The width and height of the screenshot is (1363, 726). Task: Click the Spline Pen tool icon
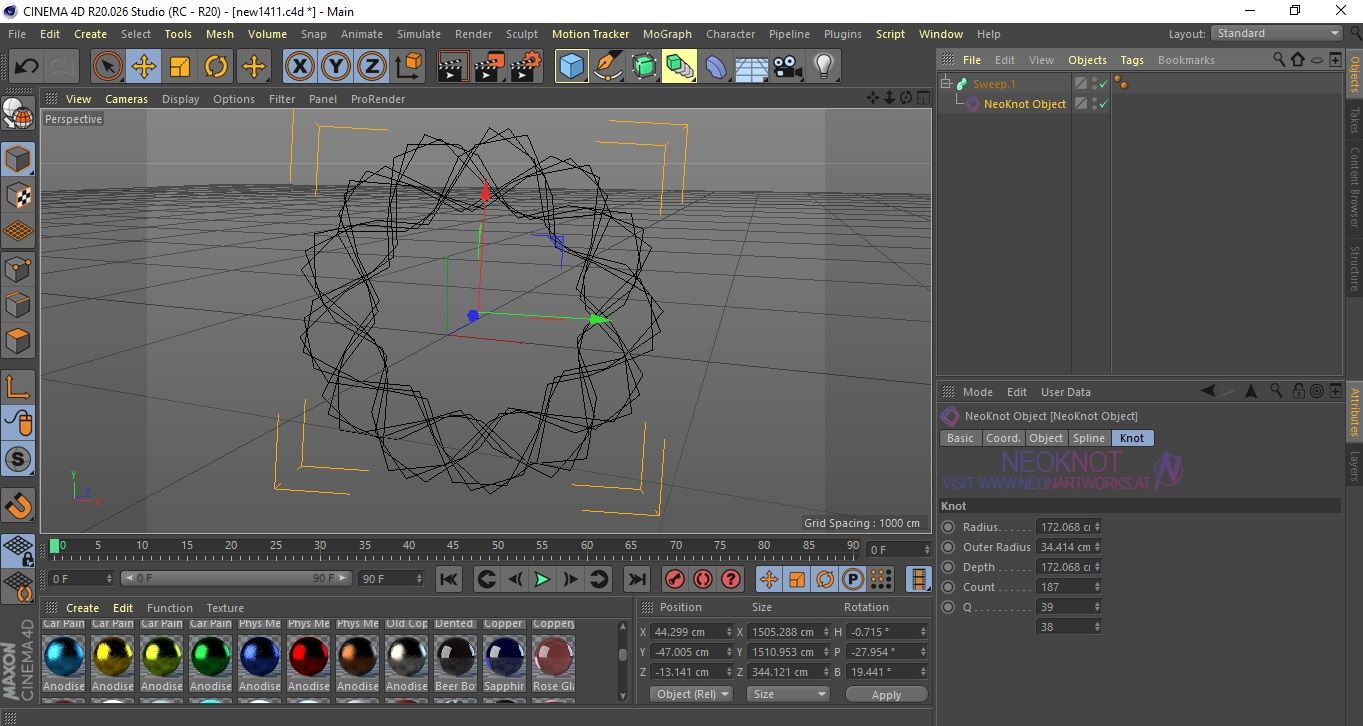[x=607, y=67]
